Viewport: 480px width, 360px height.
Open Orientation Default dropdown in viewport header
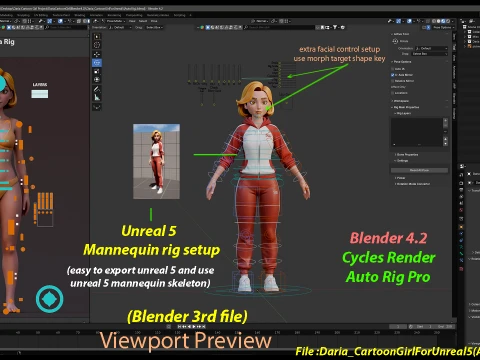click(119, 27)
